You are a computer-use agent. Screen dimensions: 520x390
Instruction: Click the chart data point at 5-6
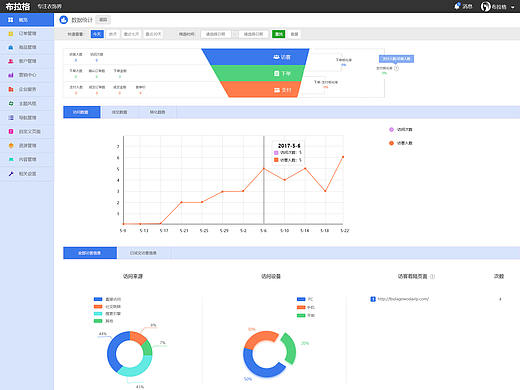[x=264, y=168]
